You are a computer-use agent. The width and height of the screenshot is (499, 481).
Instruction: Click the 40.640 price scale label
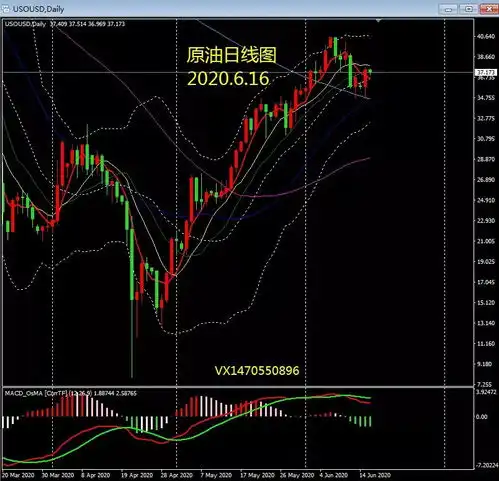pyautogui.click(x=486, y=36)
